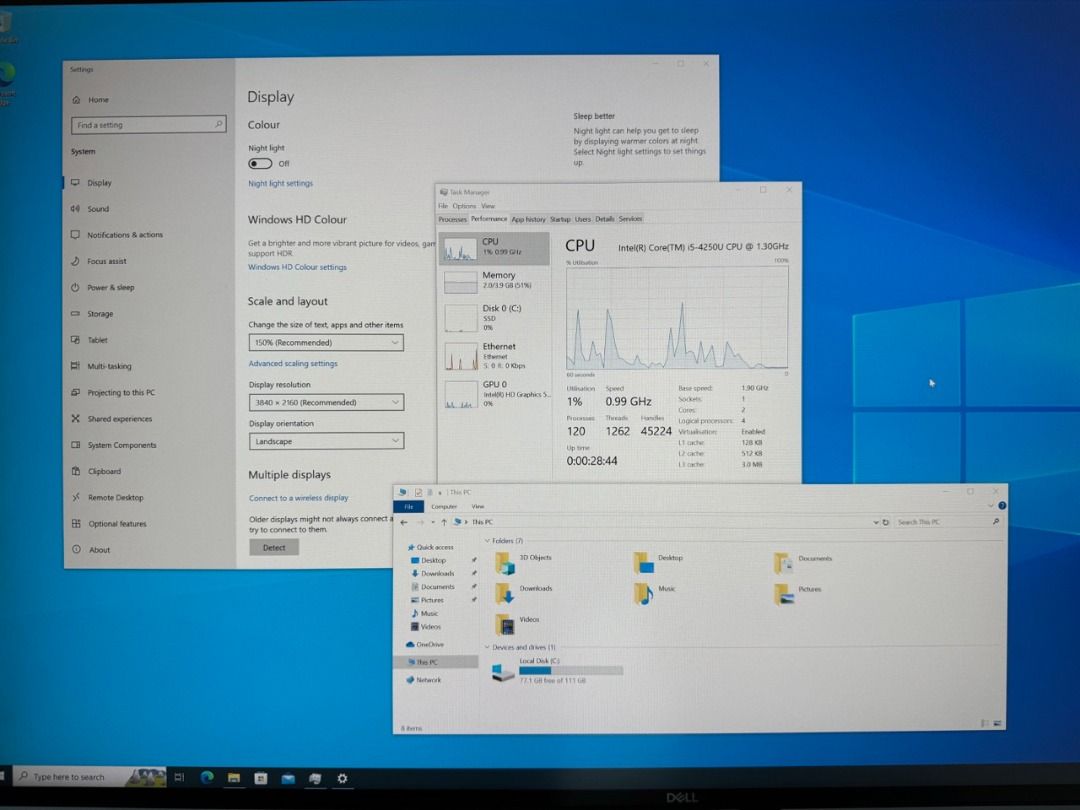
Task: Open the Microsoft Store taskbar icon
Action: coord(261,777)
